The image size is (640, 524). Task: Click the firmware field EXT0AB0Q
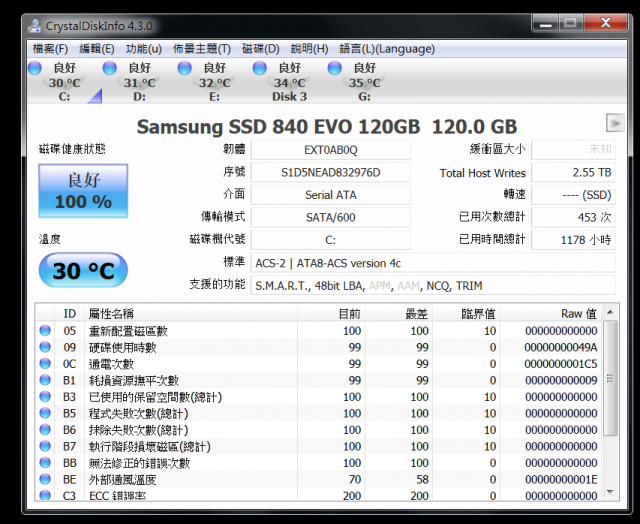click(x=331, y=150)
